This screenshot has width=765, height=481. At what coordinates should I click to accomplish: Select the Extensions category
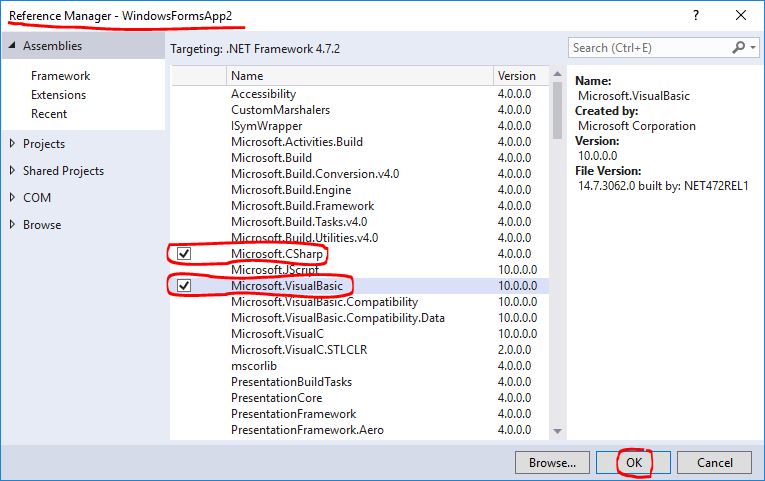pyautogui.click(x=58, y=95)
